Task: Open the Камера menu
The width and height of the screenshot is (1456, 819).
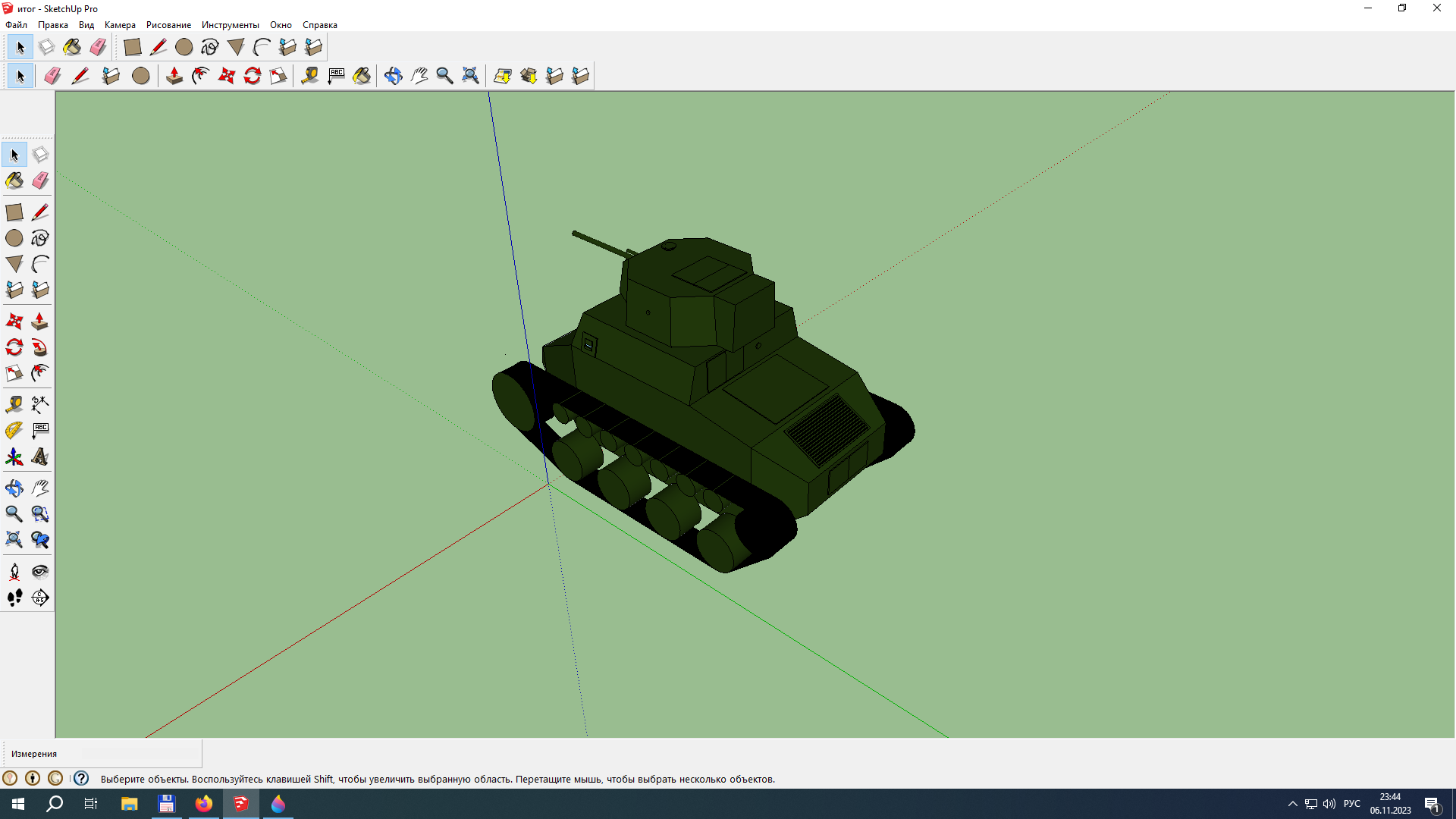Action: coord(120,25)
